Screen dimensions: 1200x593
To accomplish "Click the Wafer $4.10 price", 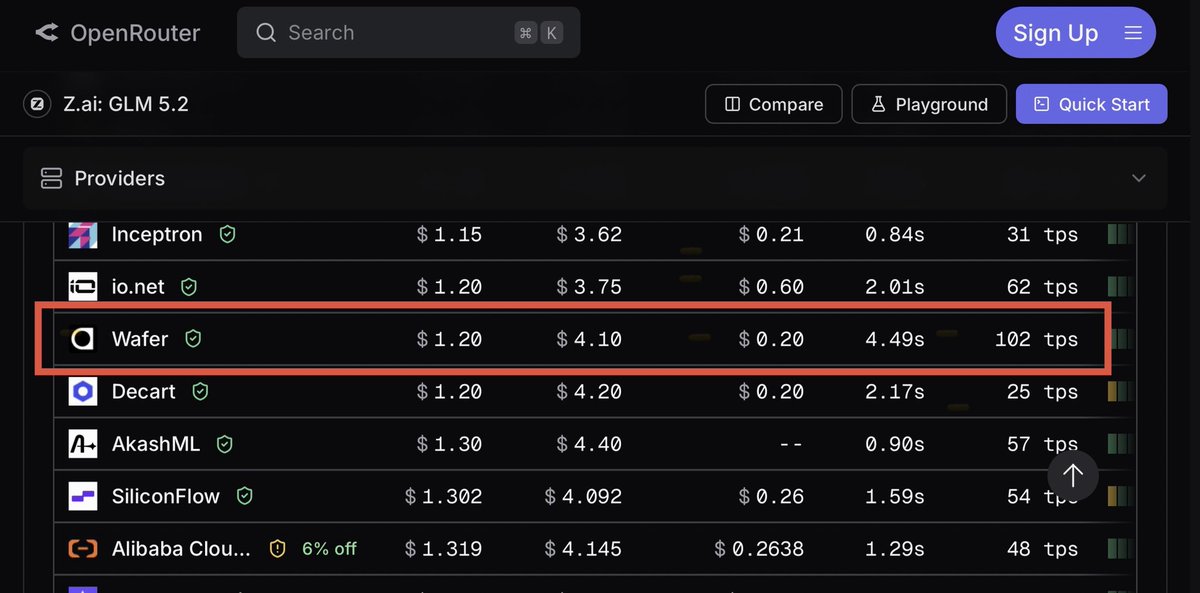I will pos(589,339).
